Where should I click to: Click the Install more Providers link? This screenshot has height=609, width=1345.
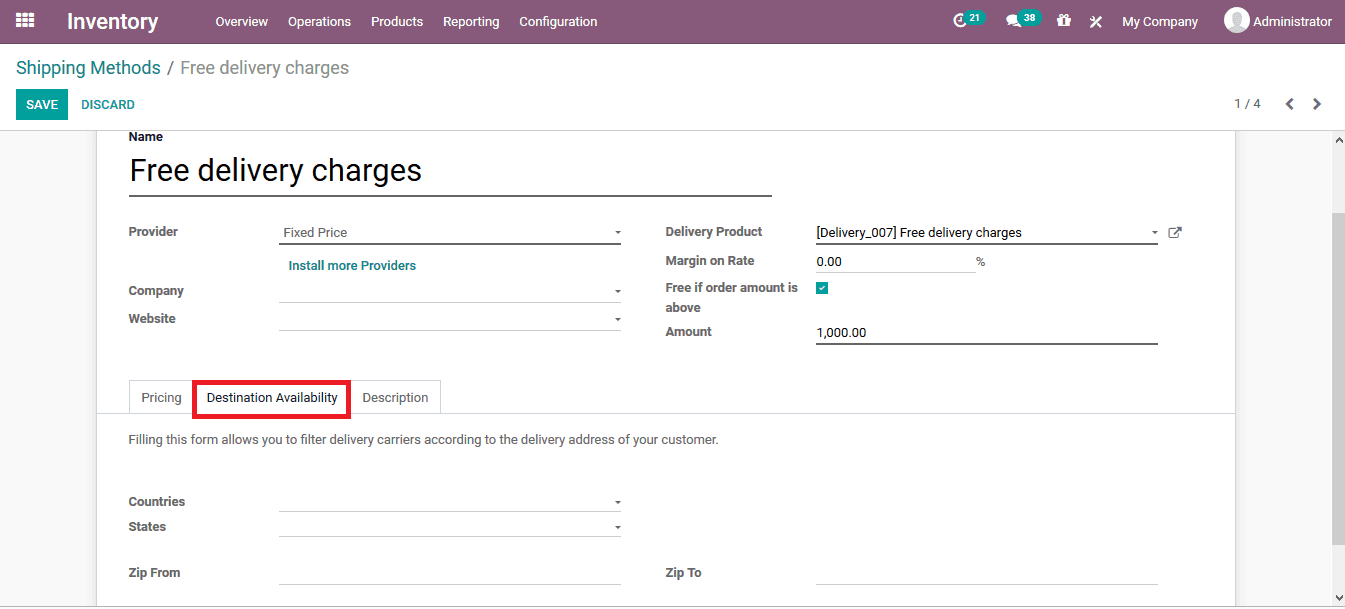[x=352, y=265]
